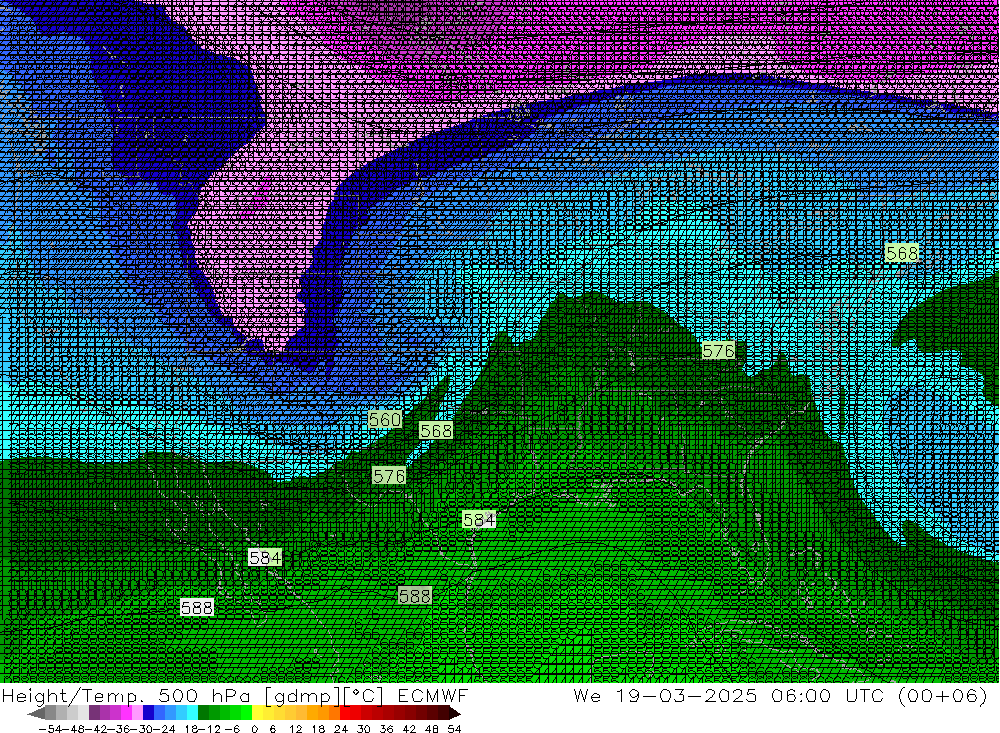Click the 568 label beside the 560 label

(436, 431)
